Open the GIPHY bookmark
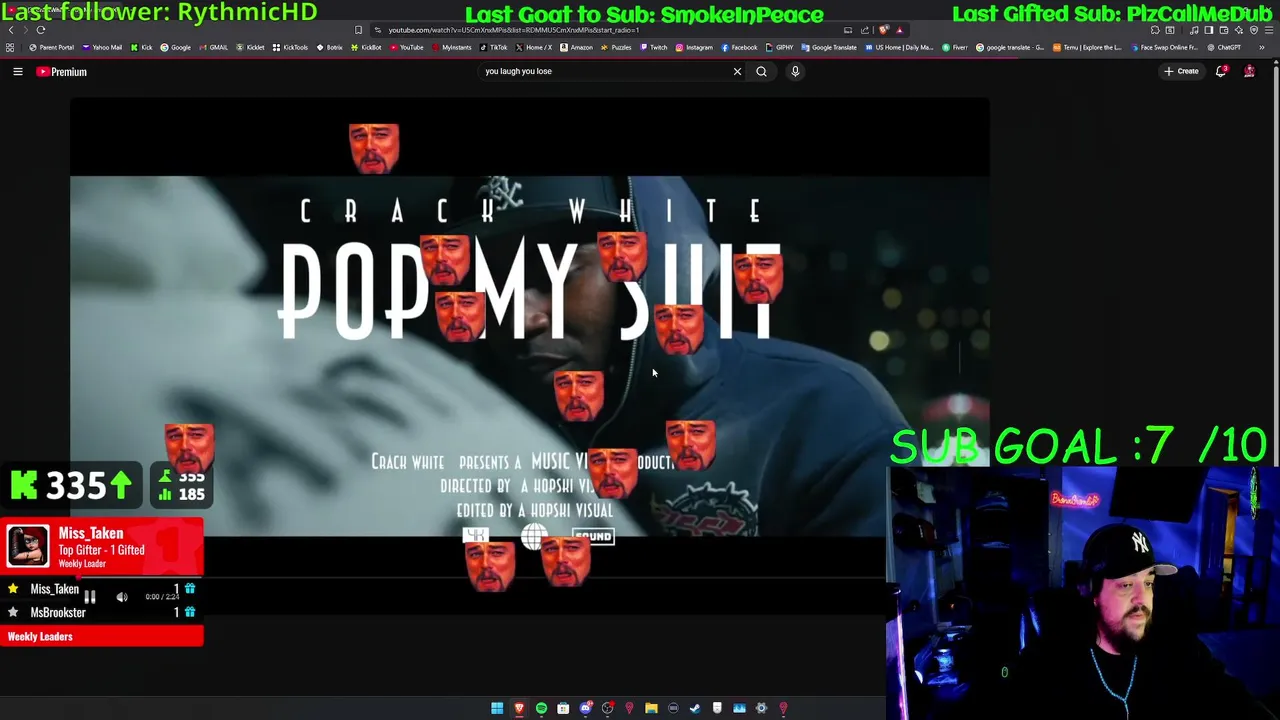The image size is (1280, 720). tap(779, 47)
